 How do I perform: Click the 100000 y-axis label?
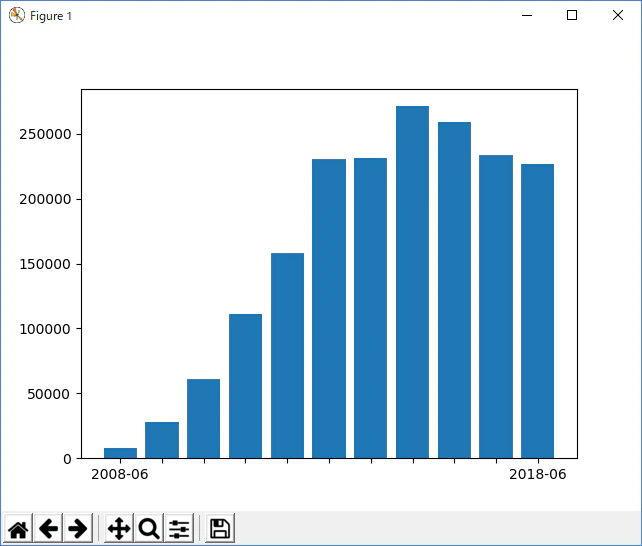coord(45,329)
